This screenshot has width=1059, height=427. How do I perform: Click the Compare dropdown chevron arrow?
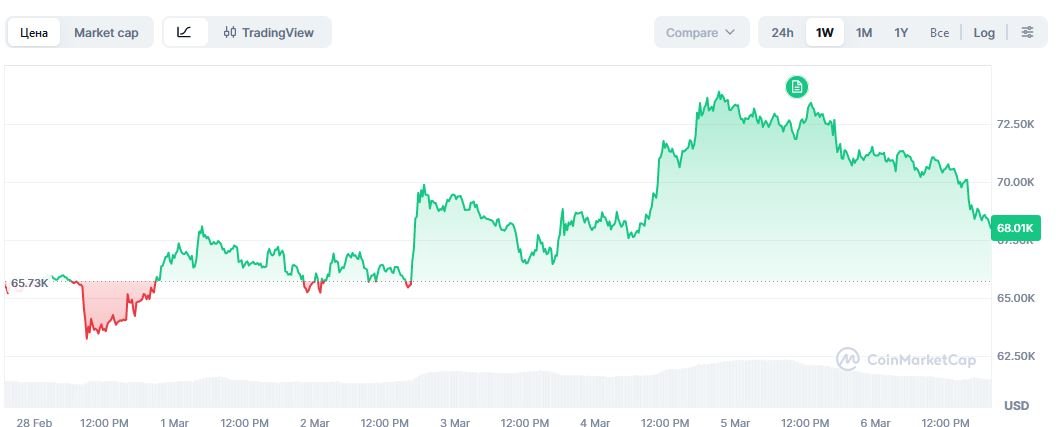click(x=730, y=32)
